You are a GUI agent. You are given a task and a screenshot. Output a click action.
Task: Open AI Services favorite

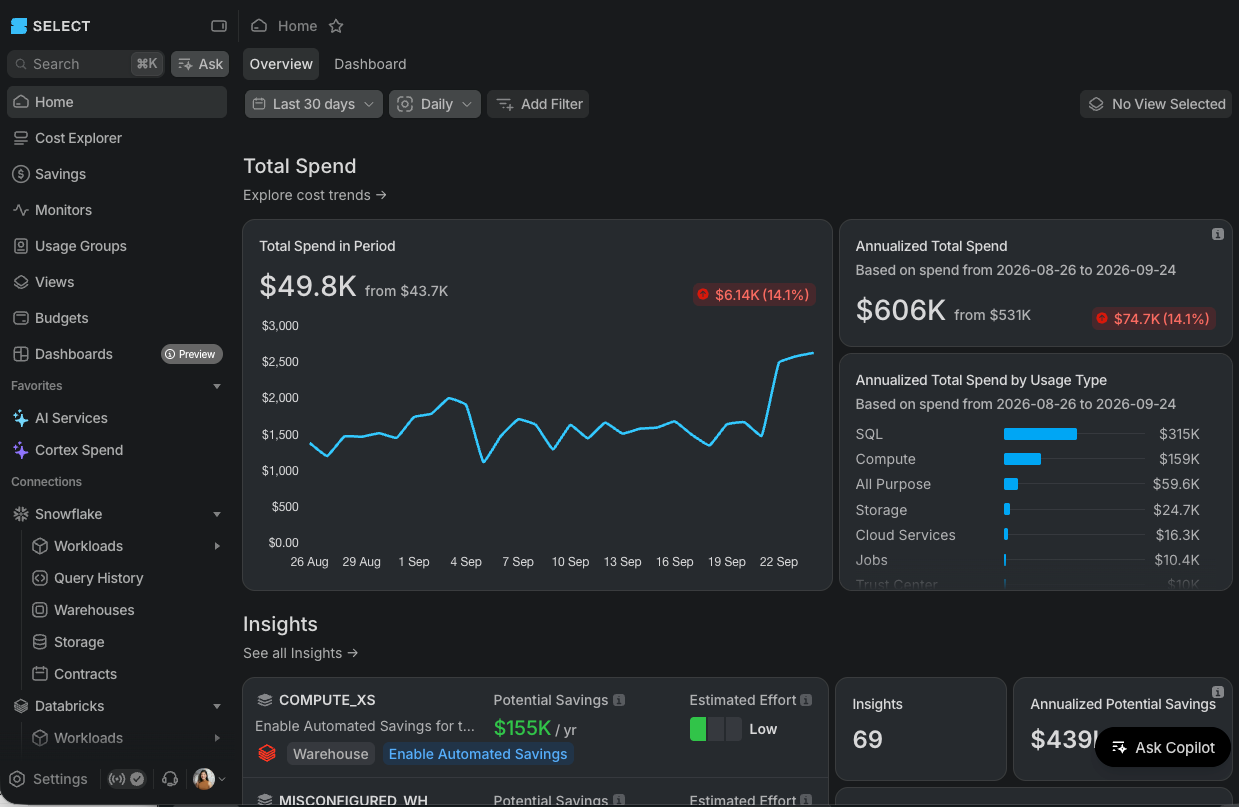click(117, 418)
